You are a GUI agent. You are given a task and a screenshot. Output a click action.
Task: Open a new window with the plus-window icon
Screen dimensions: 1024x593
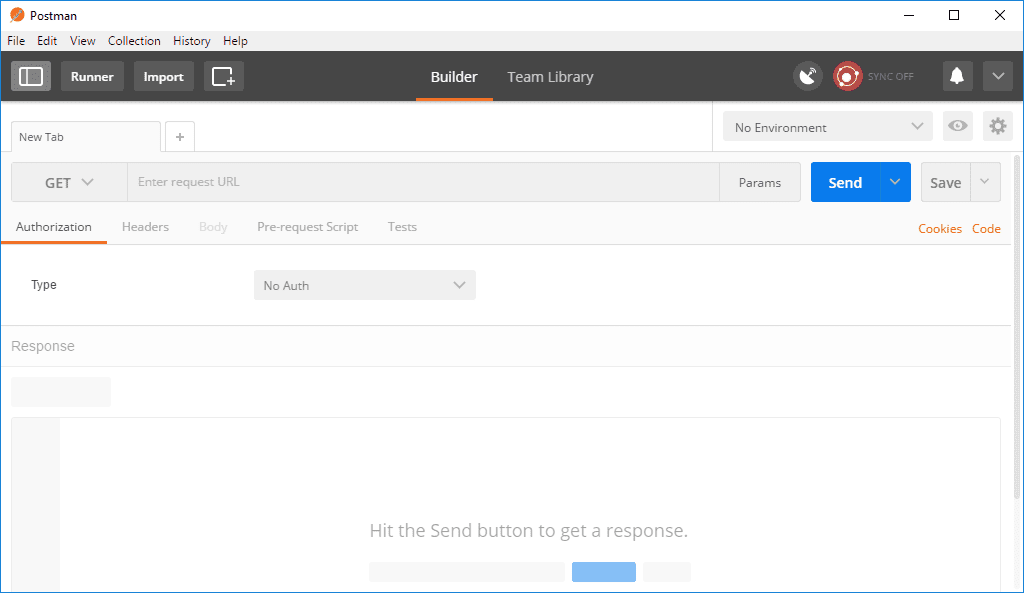223,76
